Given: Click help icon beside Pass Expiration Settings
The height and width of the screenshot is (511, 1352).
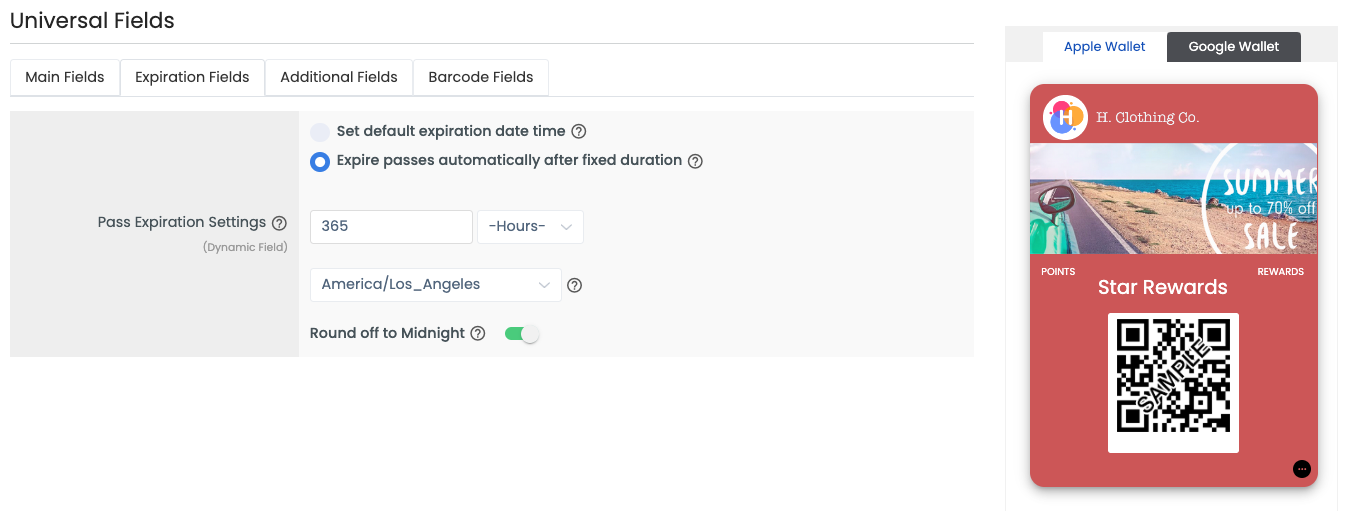Looking at the screenshot, I should [280, 223].
